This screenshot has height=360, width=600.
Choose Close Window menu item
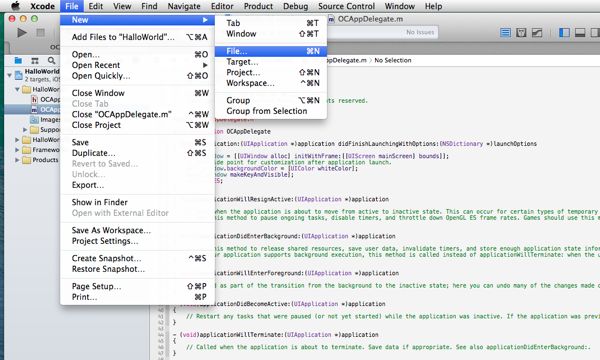[137, 93]
